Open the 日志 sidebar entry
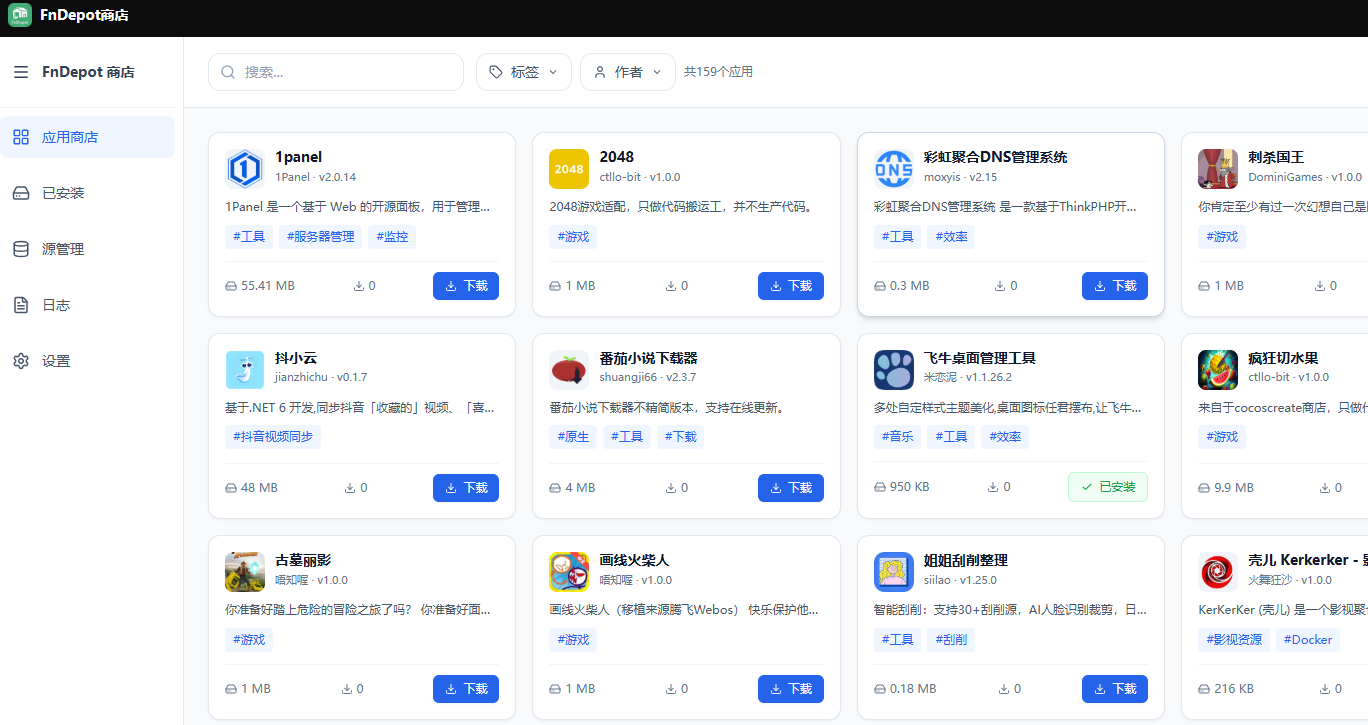 88,305
